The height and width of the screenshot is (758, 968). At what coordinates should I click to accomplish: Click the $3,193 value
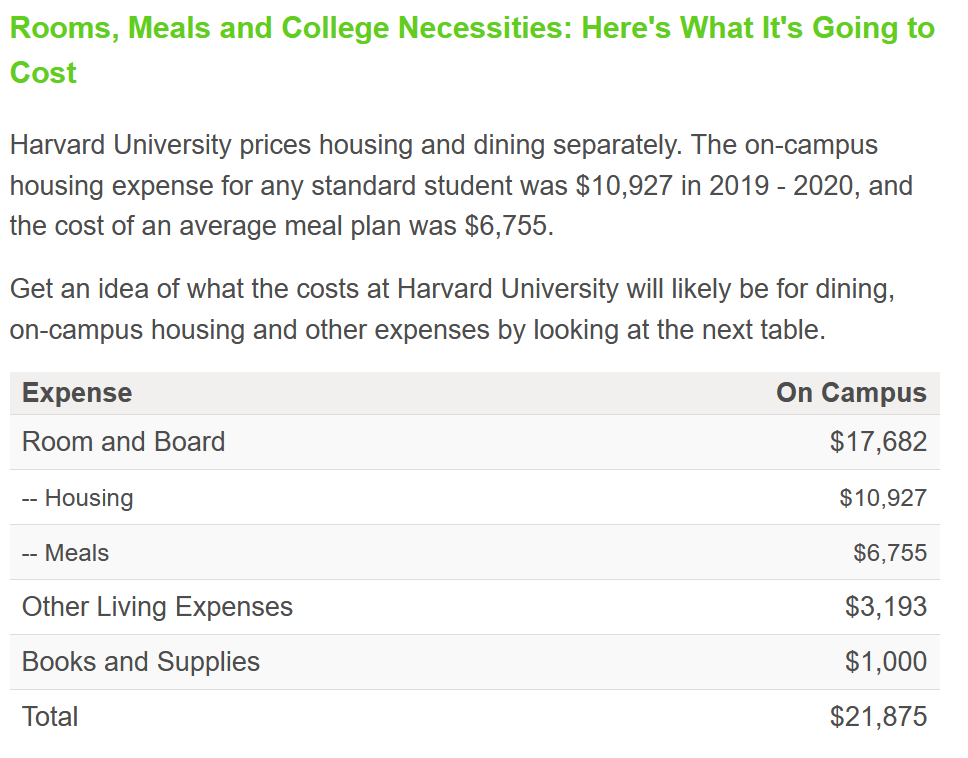(886, 607)
